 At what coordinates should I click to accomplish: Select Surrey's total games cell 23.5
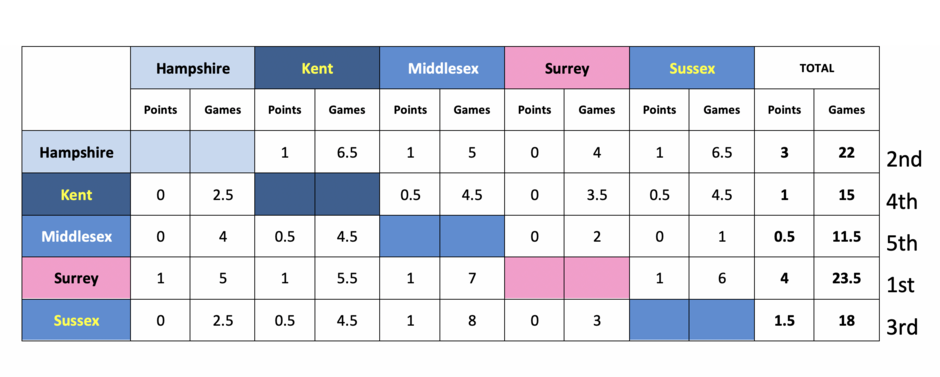point(846,278)
